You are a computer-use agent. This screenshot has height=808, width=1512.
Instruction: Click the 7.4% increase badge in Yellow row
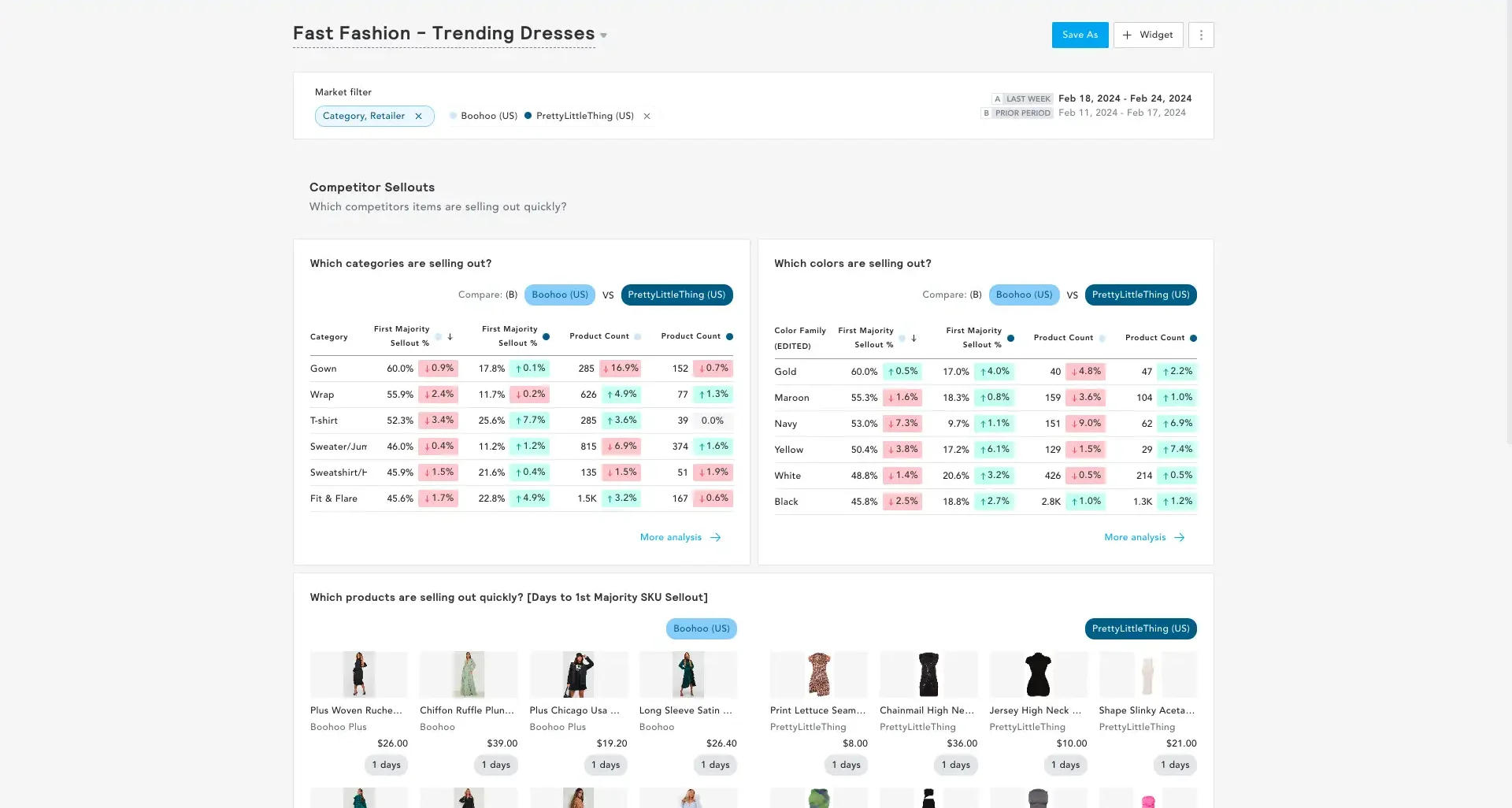[1177, 449]
